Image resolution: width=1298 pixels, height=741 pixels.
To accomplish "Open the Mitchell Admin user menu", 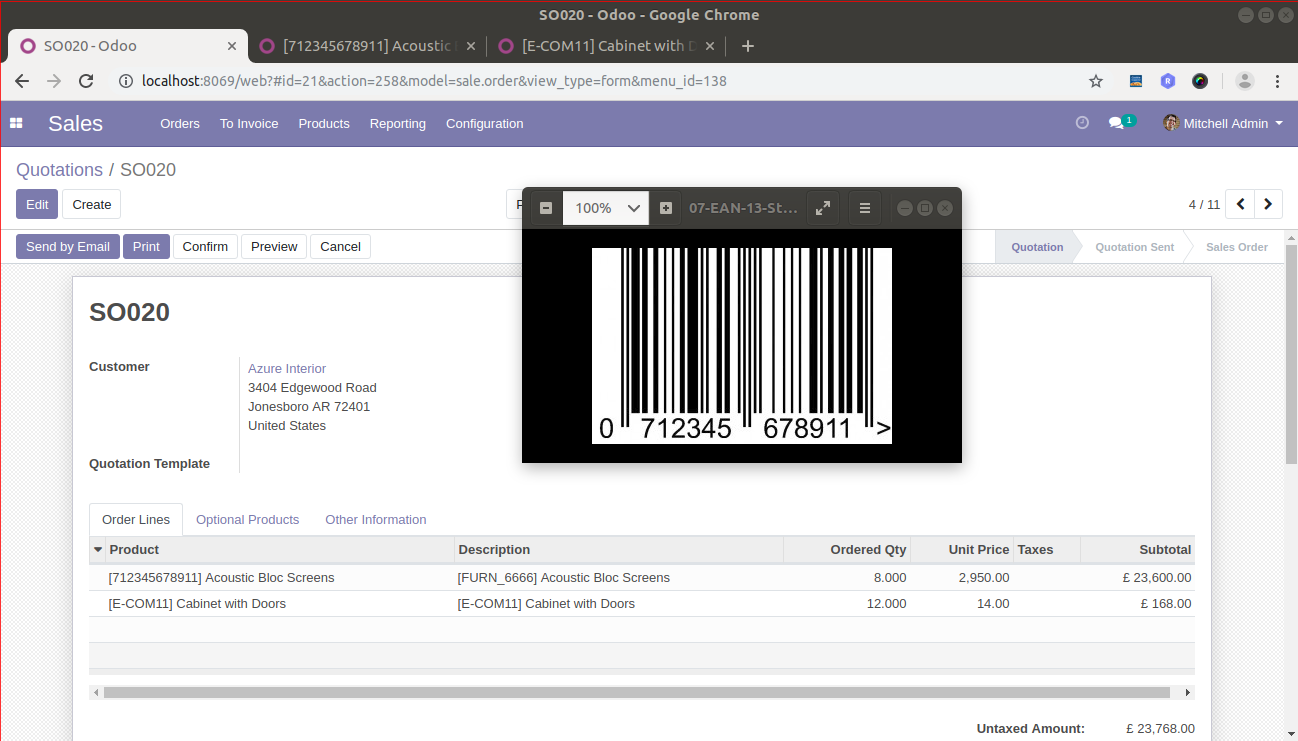I will [x=1222, y=123].
